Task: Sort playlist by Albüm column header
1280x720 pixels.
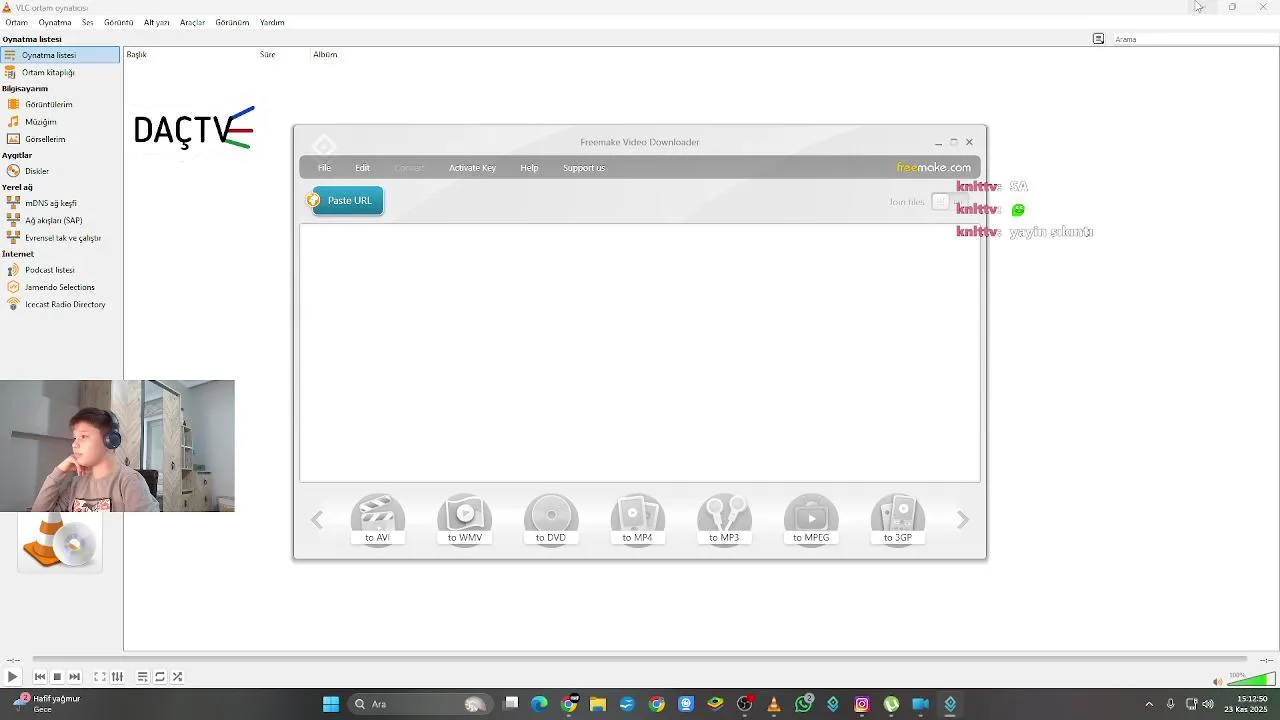Action: [x=325, y=54]
